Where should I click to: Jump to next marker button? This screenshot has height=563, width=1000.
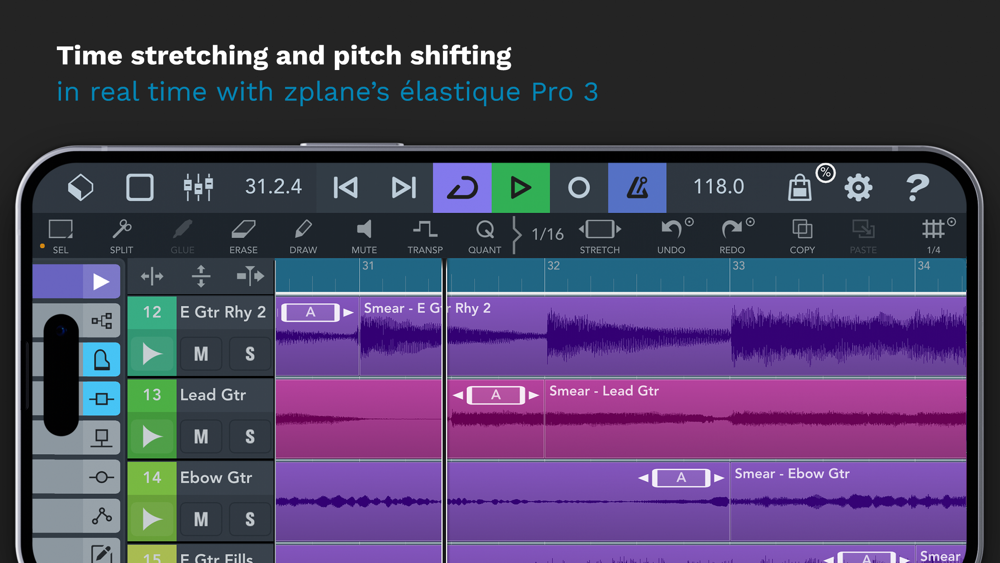coord(404,187)
